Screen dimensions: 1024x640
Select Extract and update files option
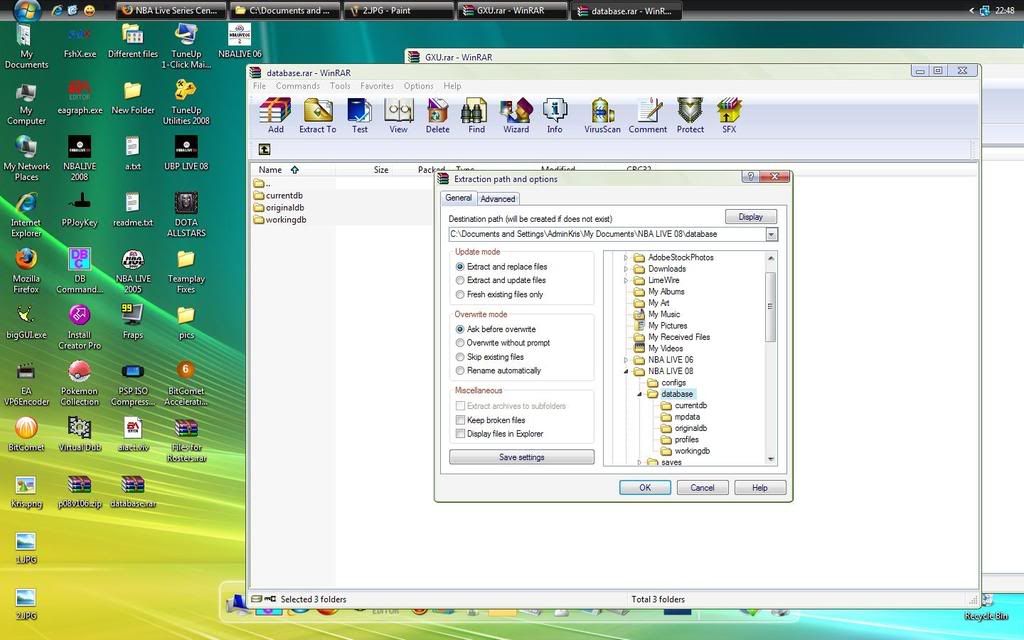click(x=500, y=280)
